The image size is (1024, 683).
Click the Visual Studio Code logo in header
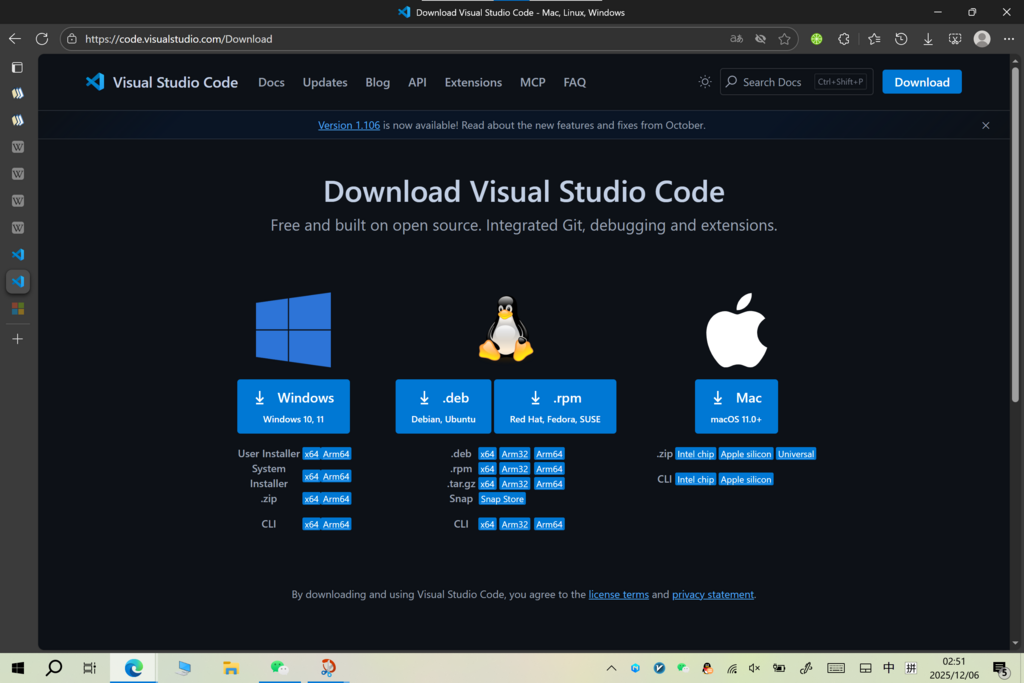click(95, 81)
